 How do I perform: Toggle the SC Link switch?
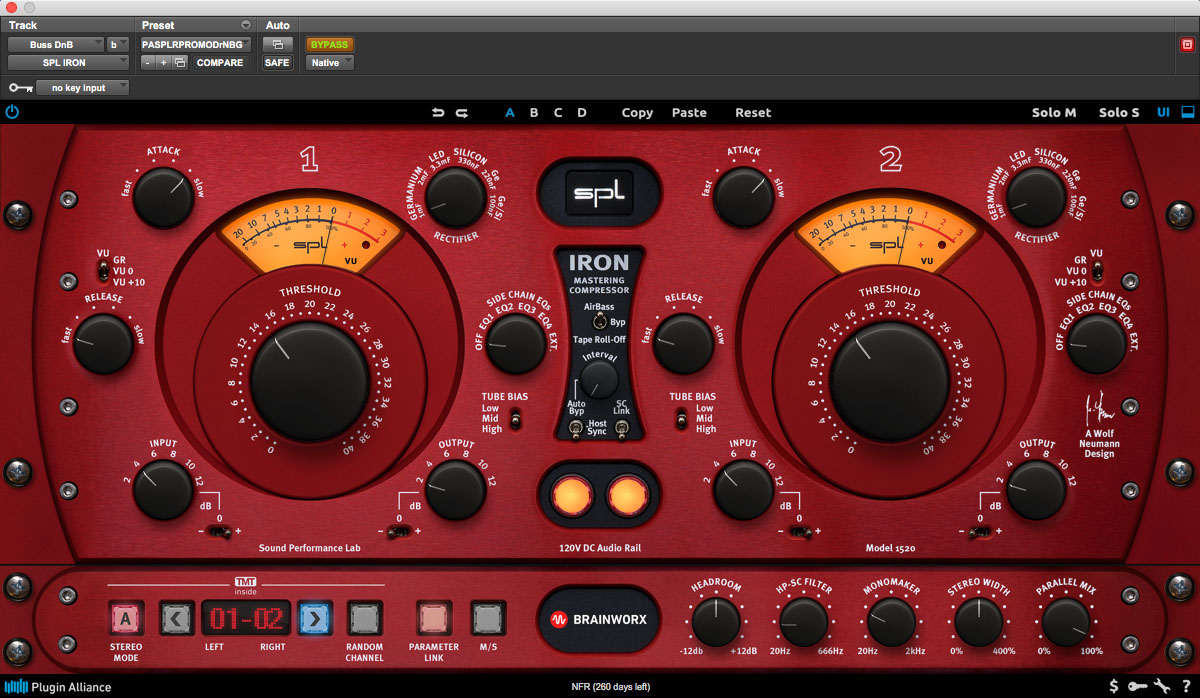point(621,429)
